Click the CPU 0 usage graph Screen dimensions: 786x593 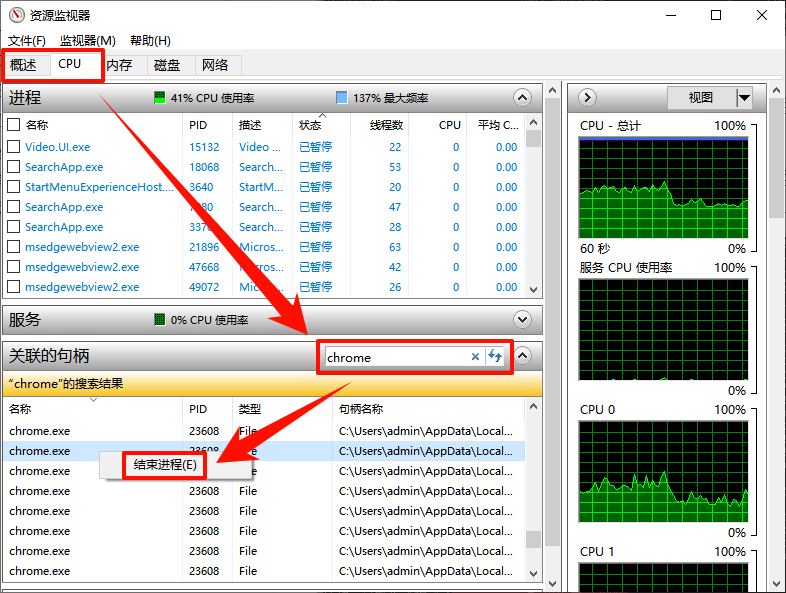[x=663, y=472]
